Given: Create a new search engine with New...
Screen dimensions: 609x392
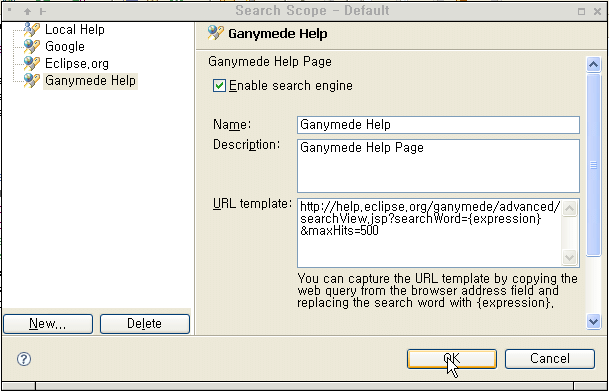Looking at the screenshot, I should coord(48,324).
